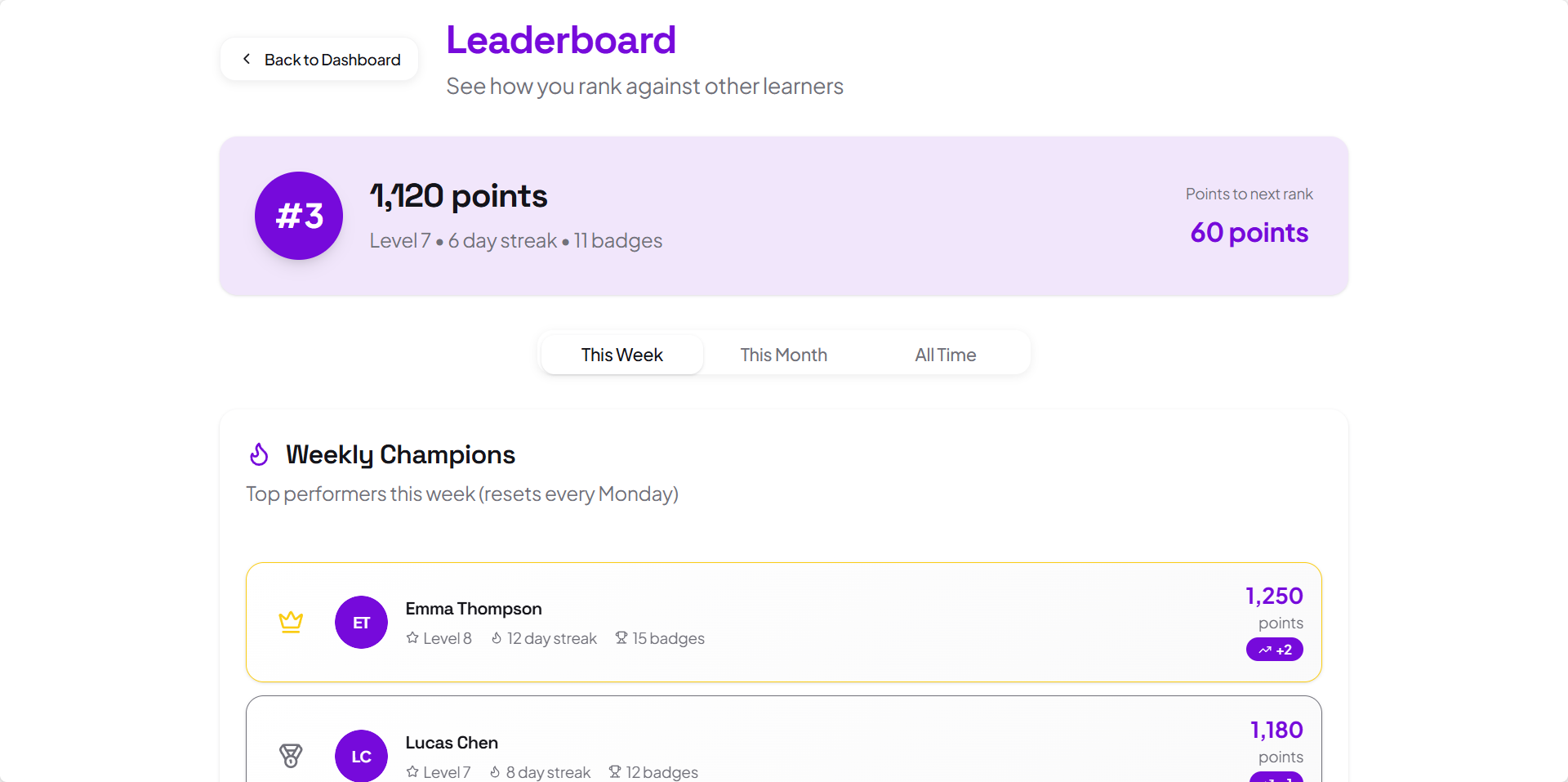Viewport: 1568px width, 782px height.
Task: Click the gold crown icon for first place
Action: pyautogui.click(x=291, y=622)
